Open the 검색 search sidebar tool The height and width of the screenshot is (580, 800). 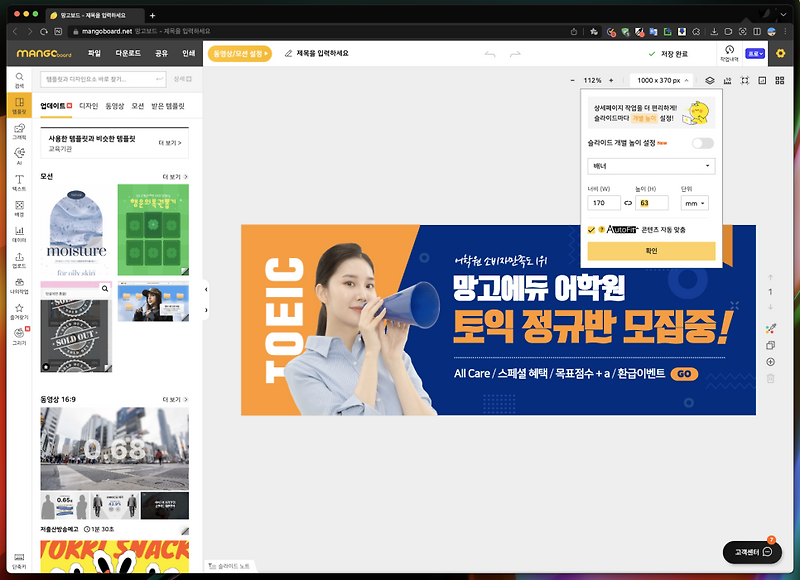[19, 80]
